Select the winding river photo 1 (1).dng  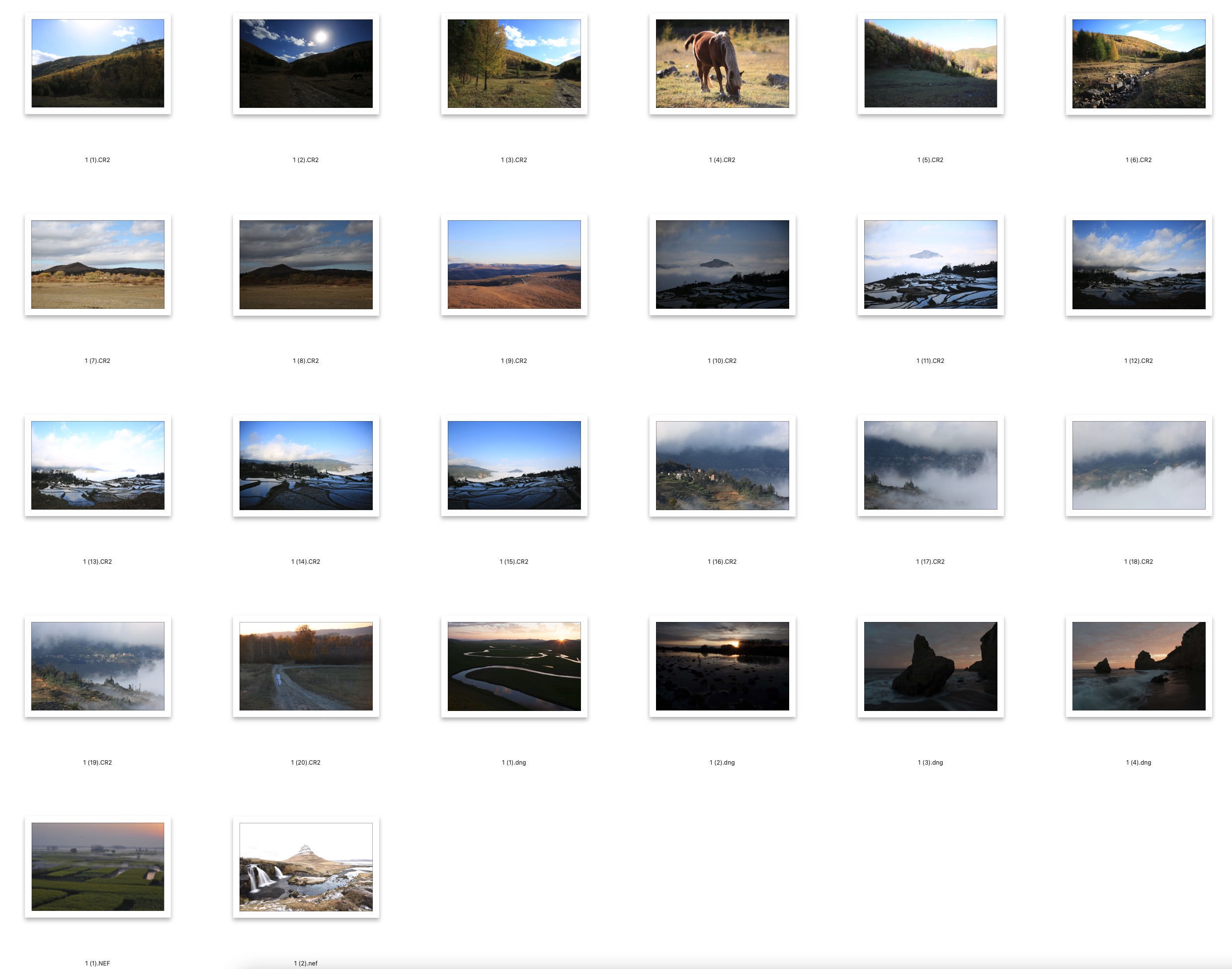click(x=514, y=666)
